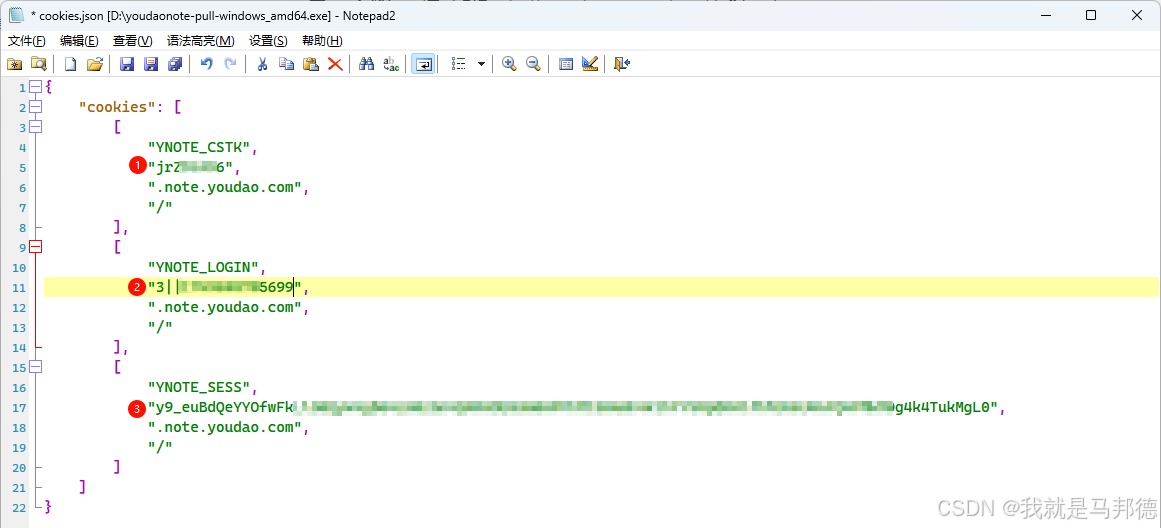Click the Notepad2 title bar app icon

click(16, 16)
